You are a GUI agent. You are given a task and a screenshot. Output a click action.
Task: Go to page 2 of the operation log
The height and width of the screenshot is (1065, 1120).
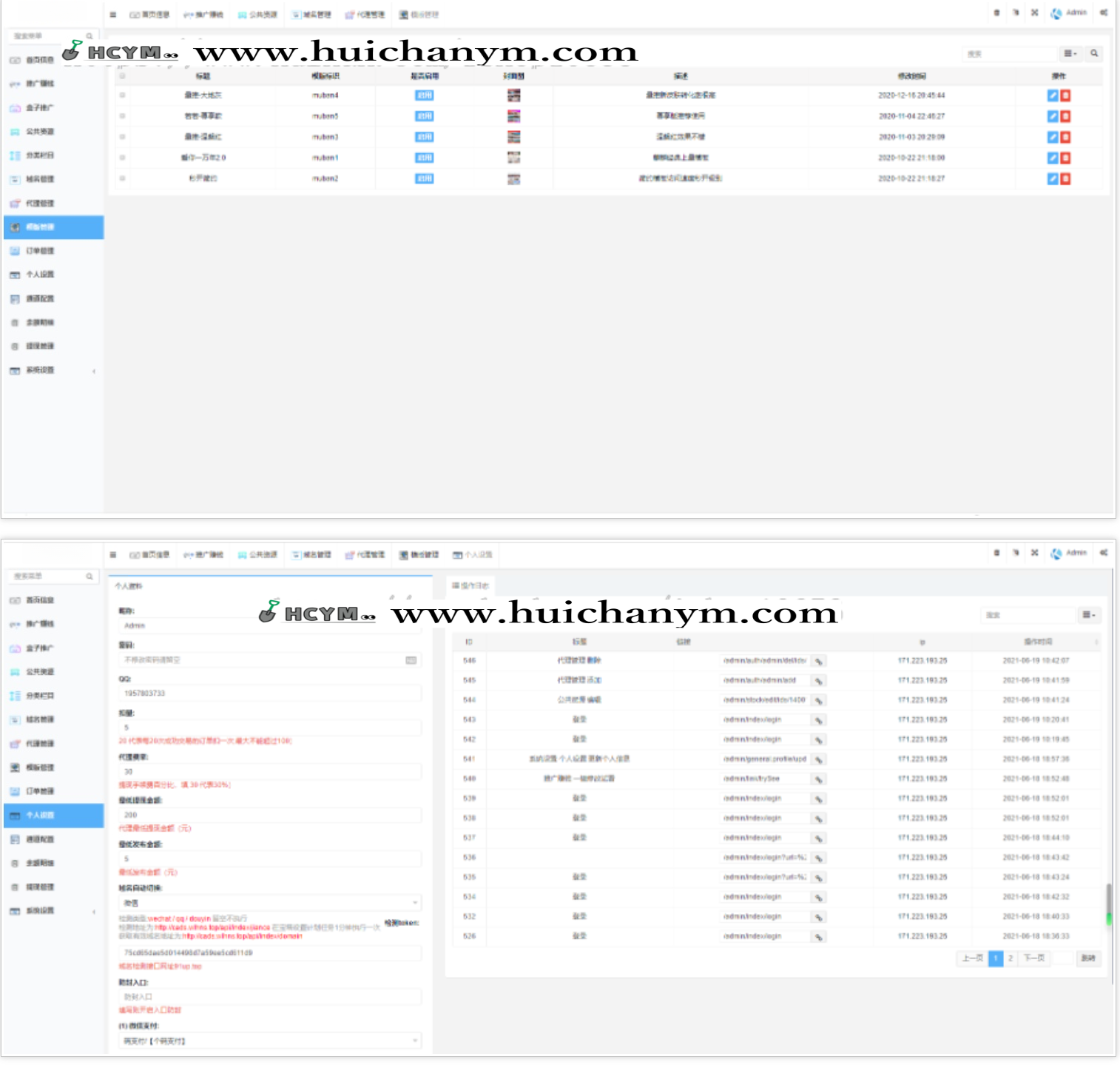click(1011, 958)
